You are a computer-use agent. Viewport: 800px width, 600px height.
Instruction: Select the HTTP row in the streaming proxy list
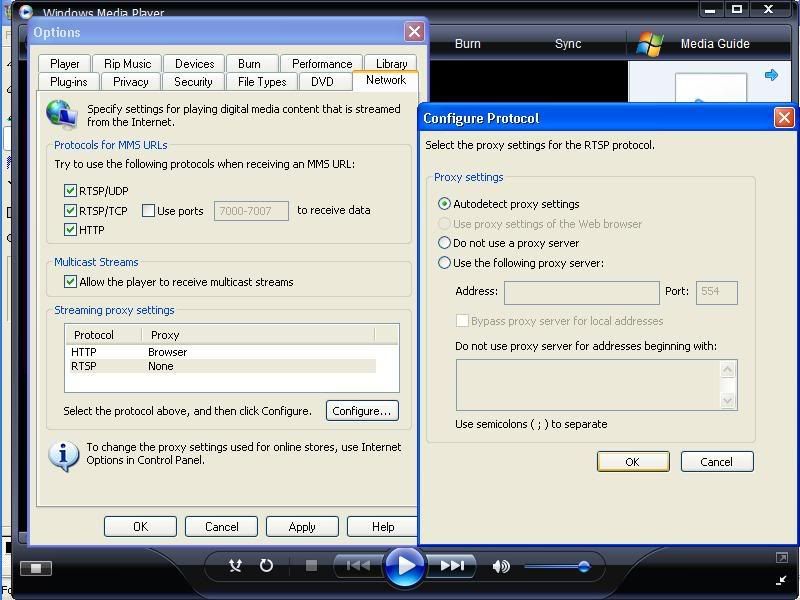(221, 352)
